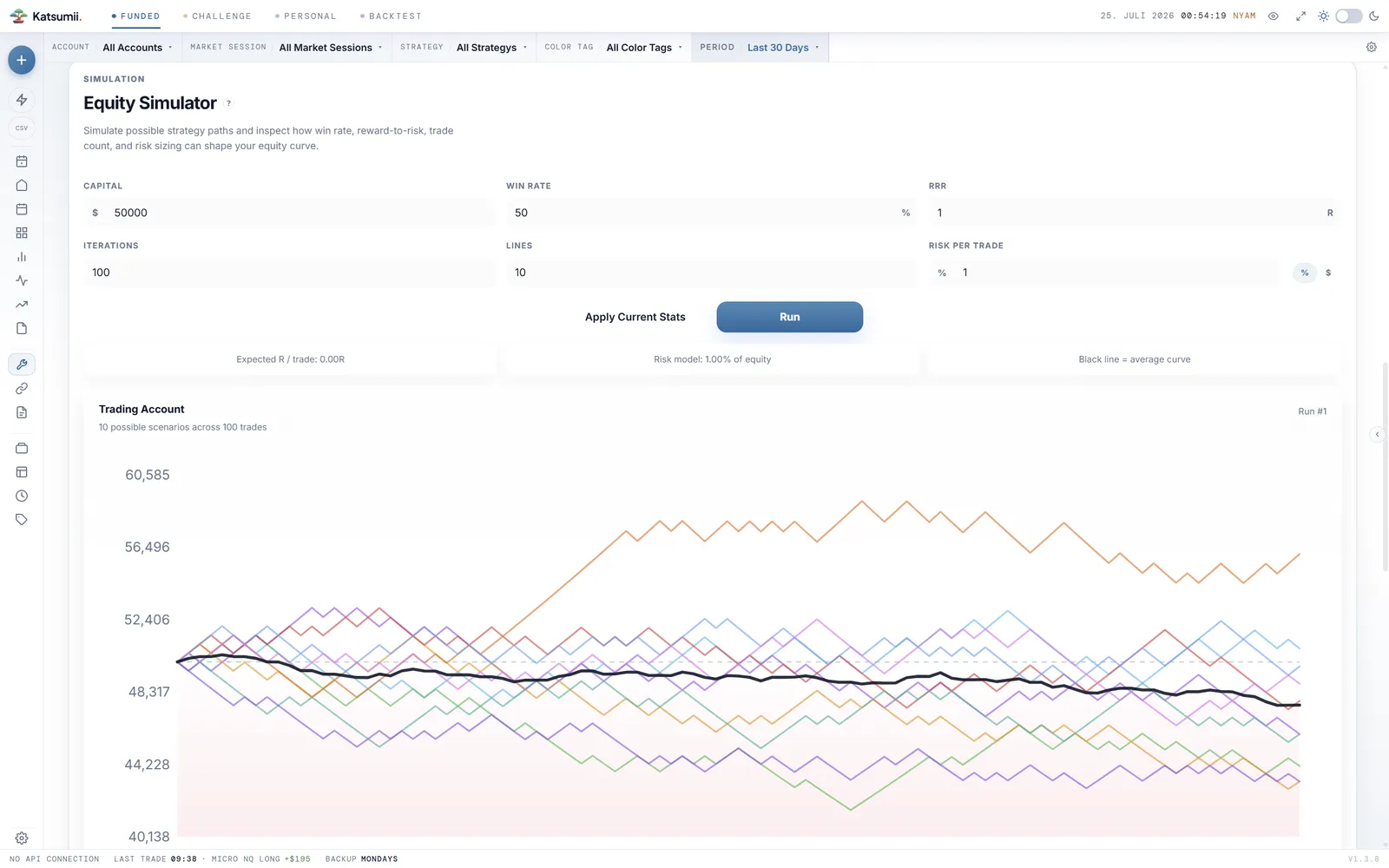Viewport: 1389px width, 868px height.
Task: Switch to the Challenge tab
Action: [217, 16]
